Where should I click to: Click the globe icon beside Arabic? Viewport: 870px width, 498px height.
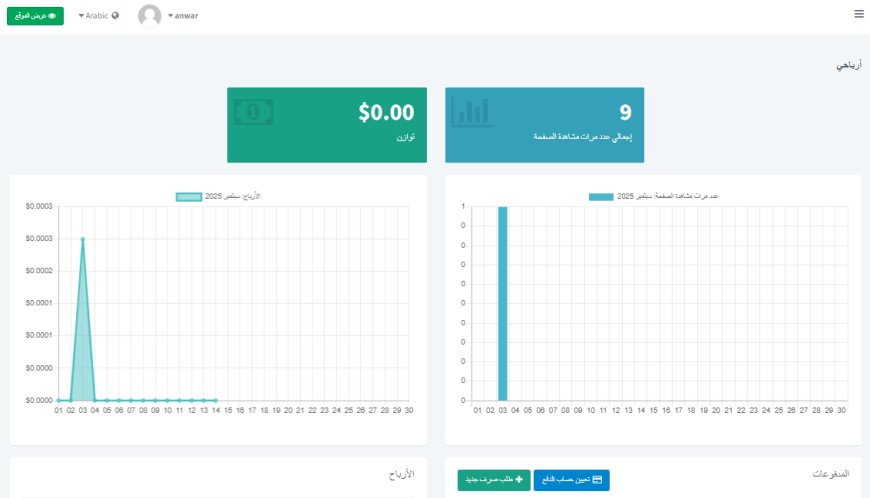[115, 16]
